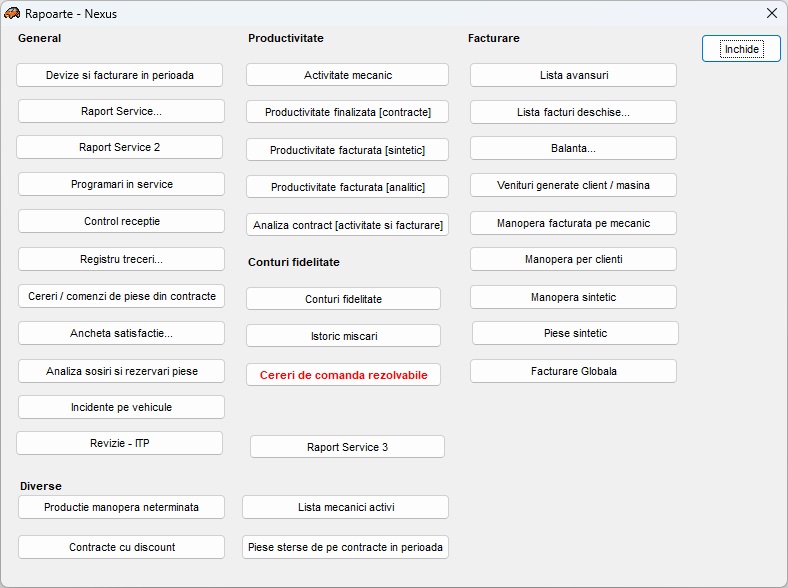
Task: Select Ancheta satisfactie report
Action: 122,333
